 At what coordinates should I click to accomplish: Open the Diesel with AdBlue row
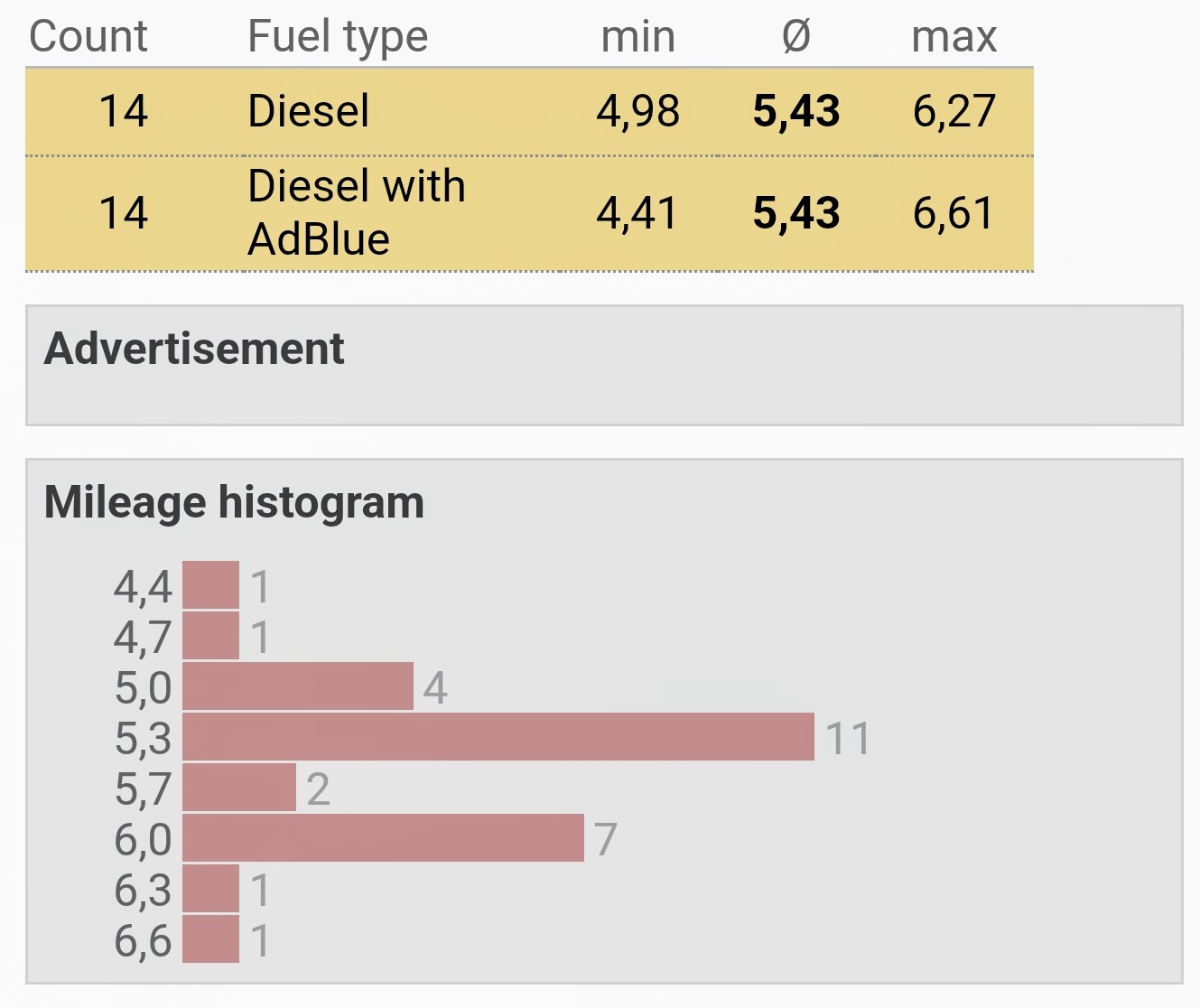pos(529,213)
